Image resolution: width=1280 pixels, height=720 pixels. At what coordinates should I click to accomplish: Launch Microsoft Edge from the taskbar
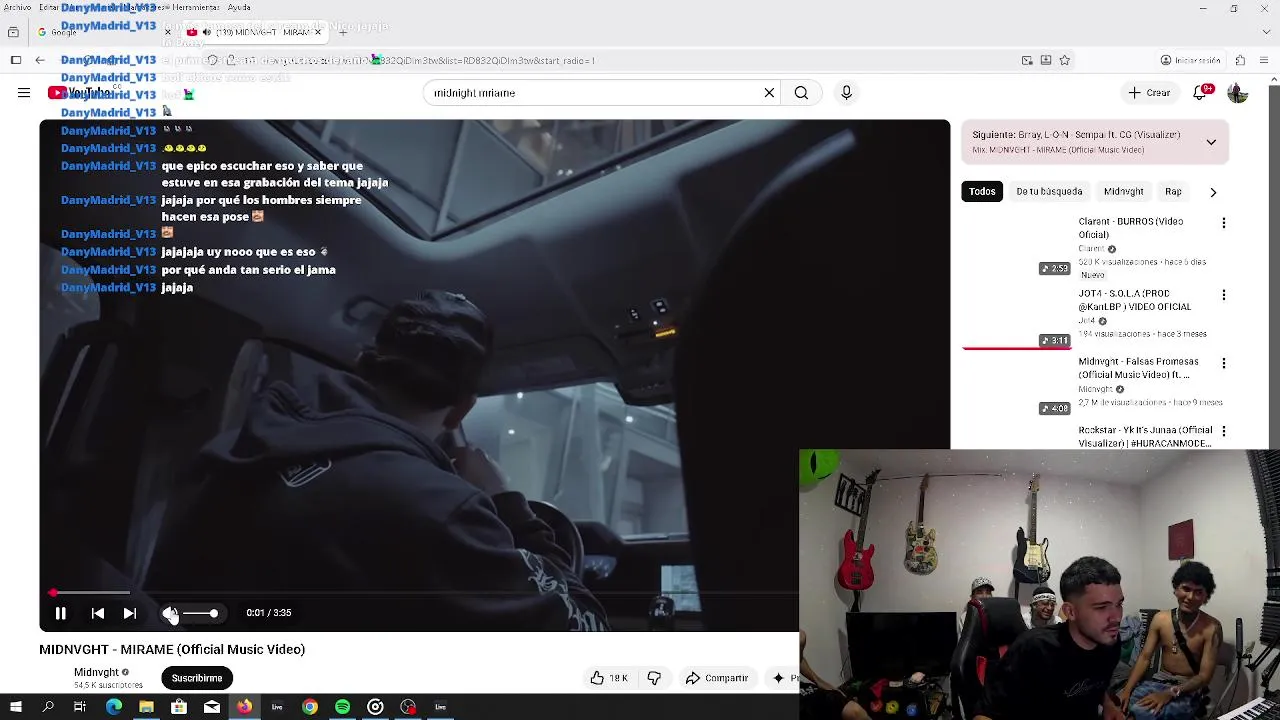click(x=114, y=707)
